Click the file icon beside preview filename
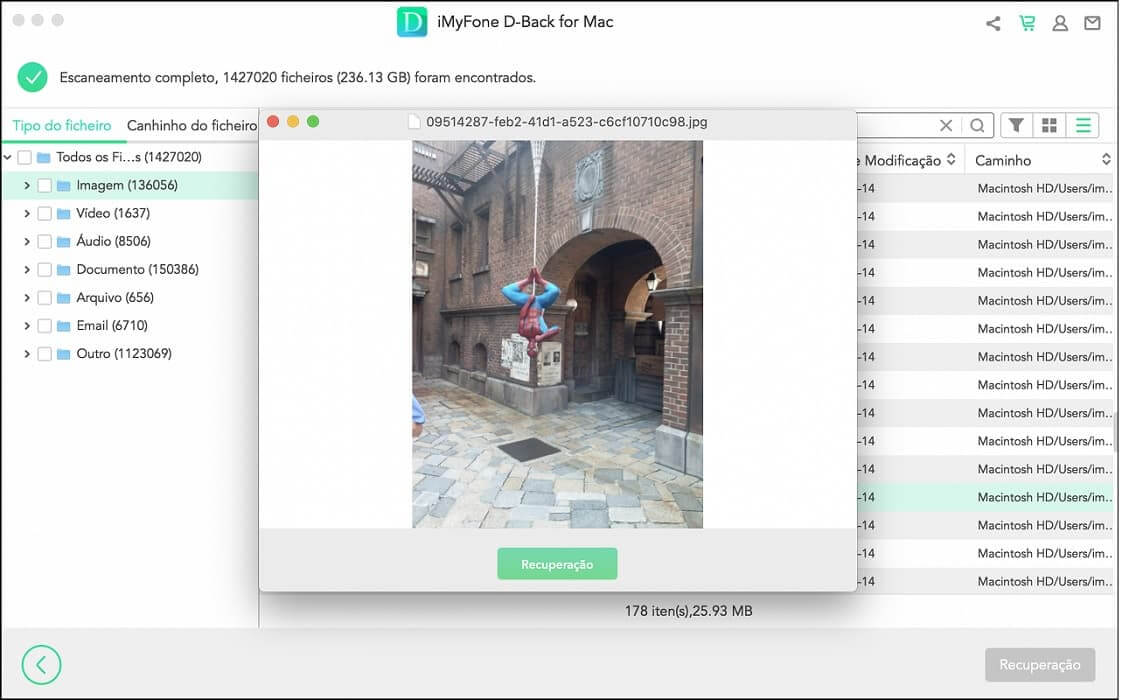 click(414, 122)
